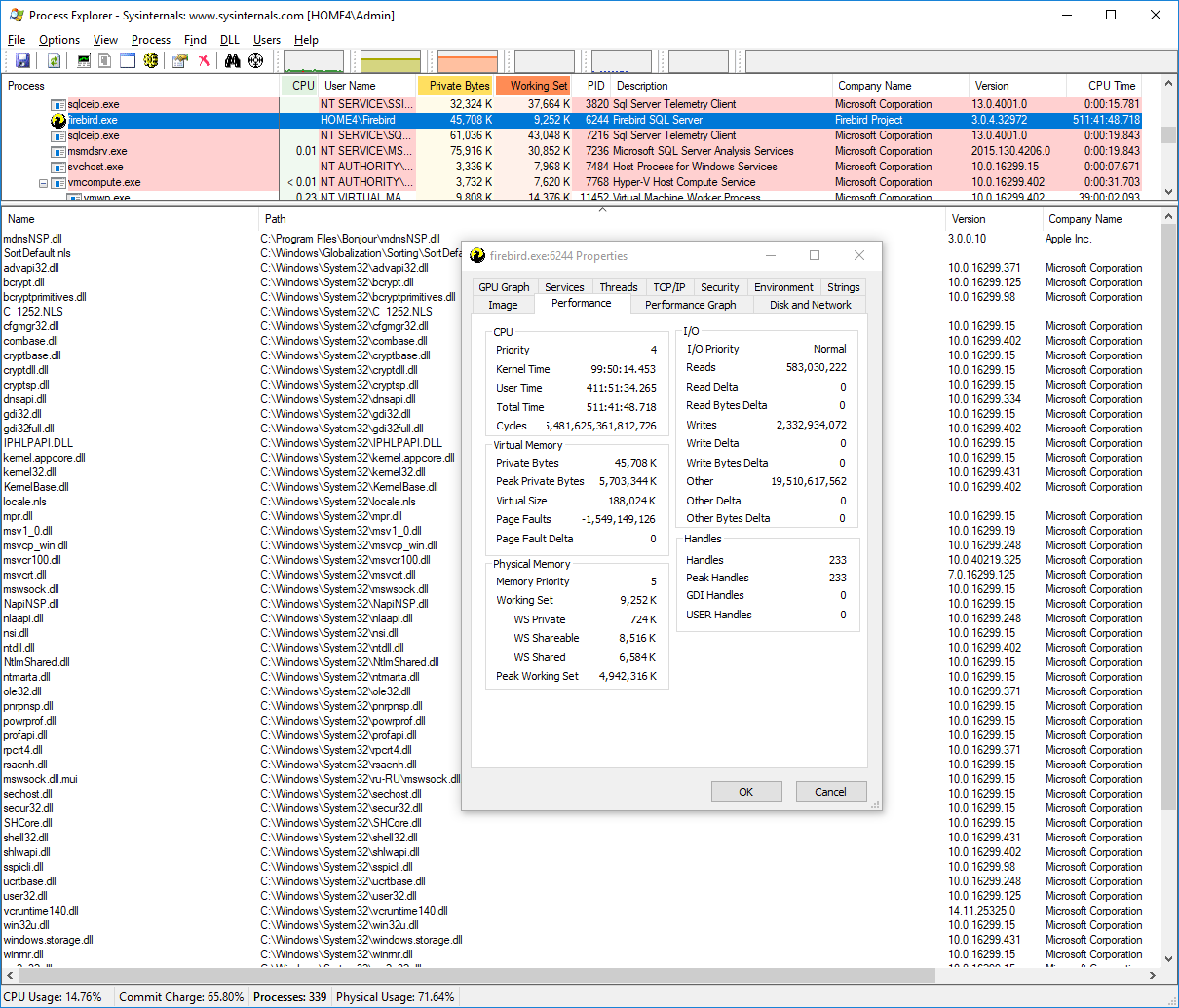Click the crosshair Find Window's Process icon
Image resolution: width=1179 pixels, height=1008 pixels.
[x=255, y=61]
